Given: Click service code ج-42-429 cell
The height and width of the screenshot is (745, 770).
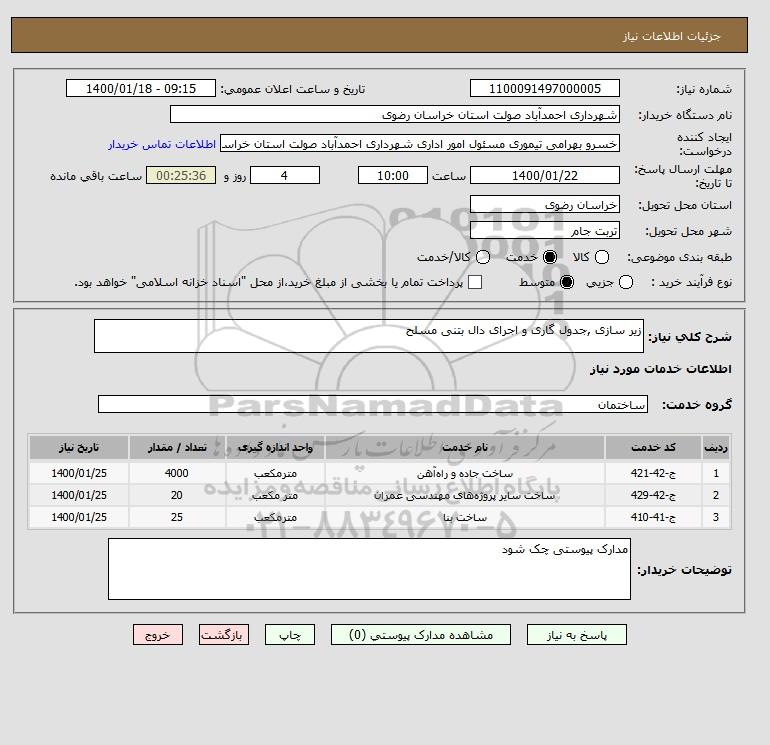Looking at the screenshot, I should (x=653, y=495).
